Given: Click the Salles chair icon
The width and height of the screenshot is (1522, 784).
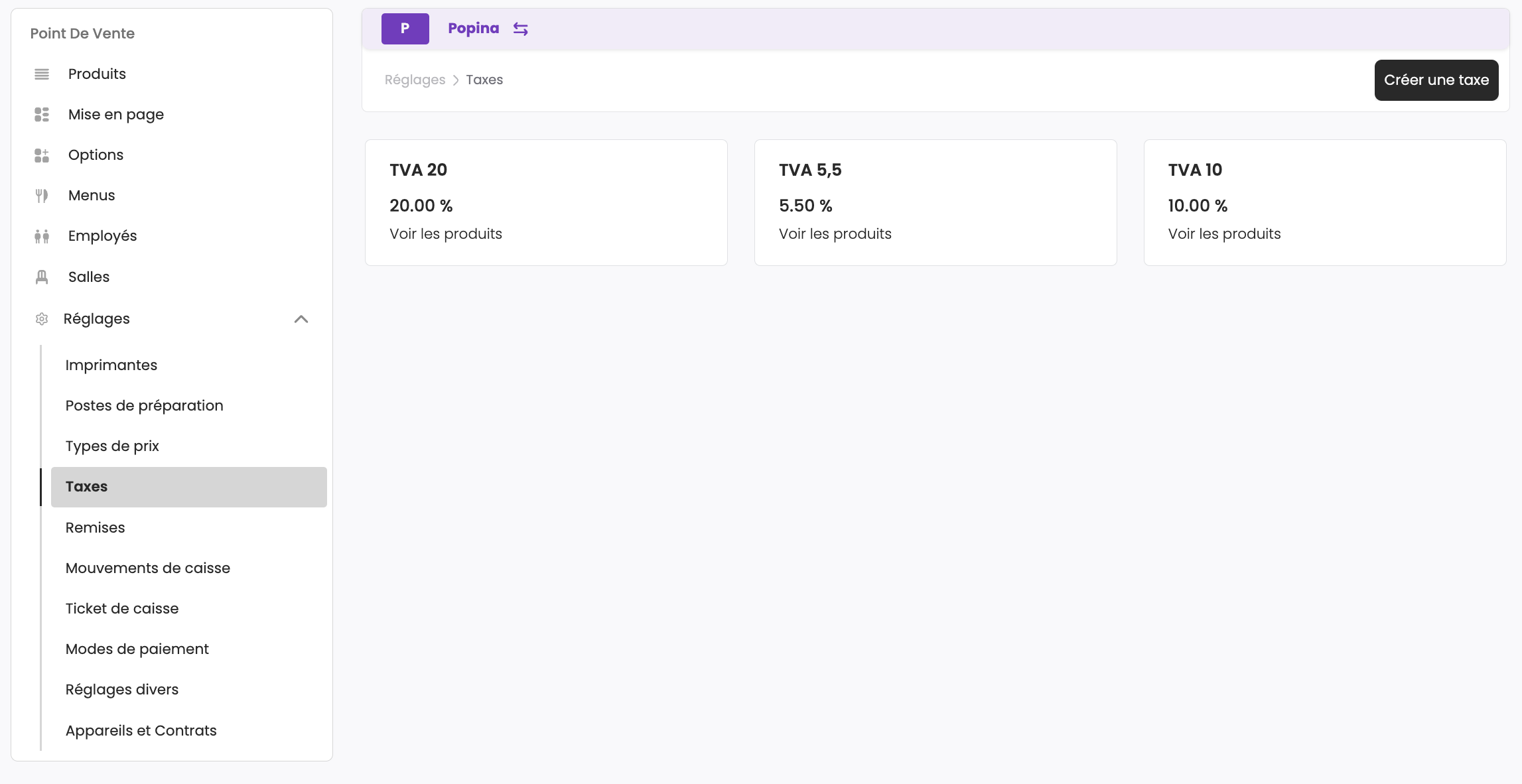Looking at the screenshot, I should (42, 277).
